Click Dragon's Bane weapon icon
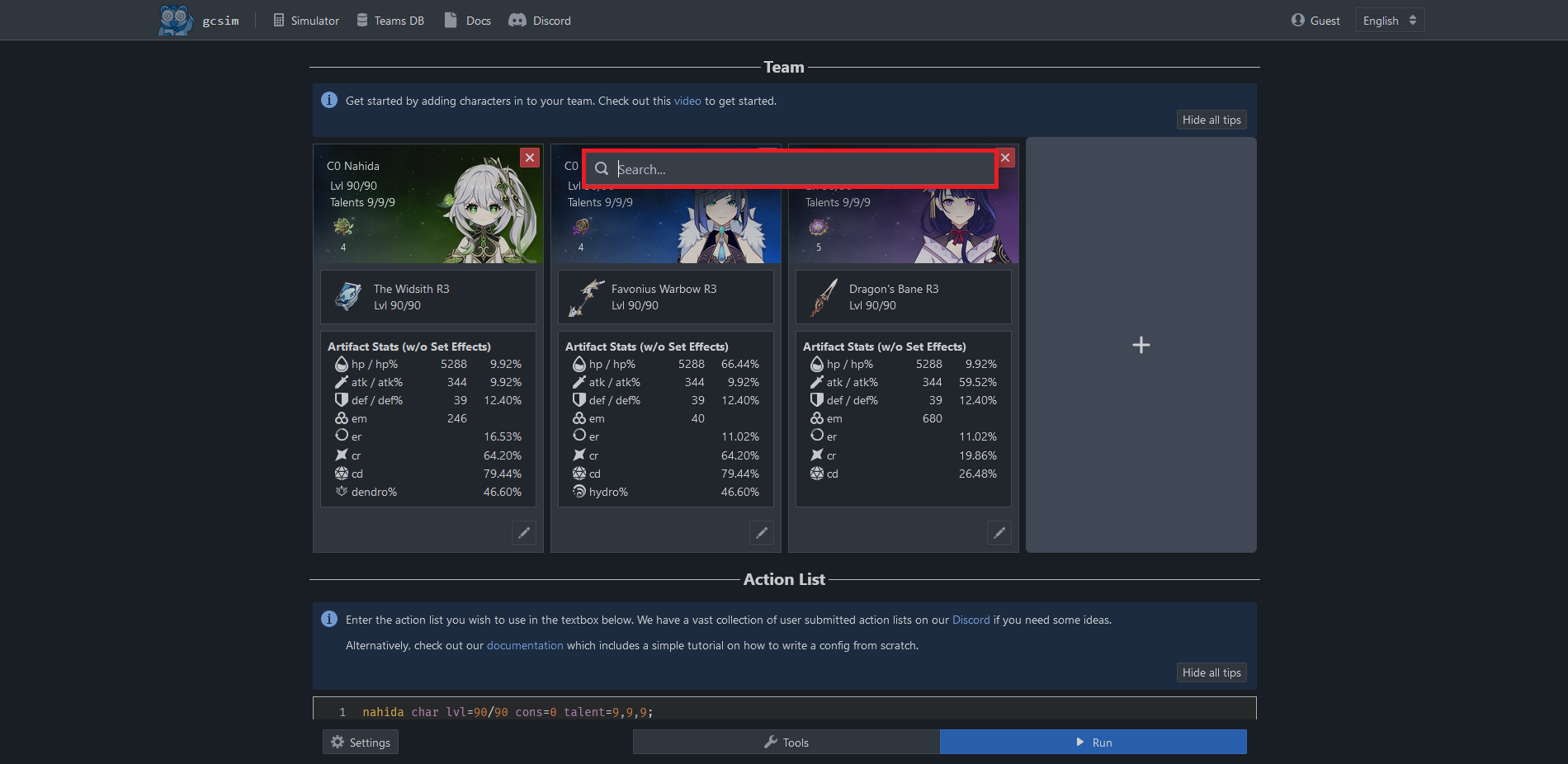This screenshot has height=764, width=1568. 824,297
